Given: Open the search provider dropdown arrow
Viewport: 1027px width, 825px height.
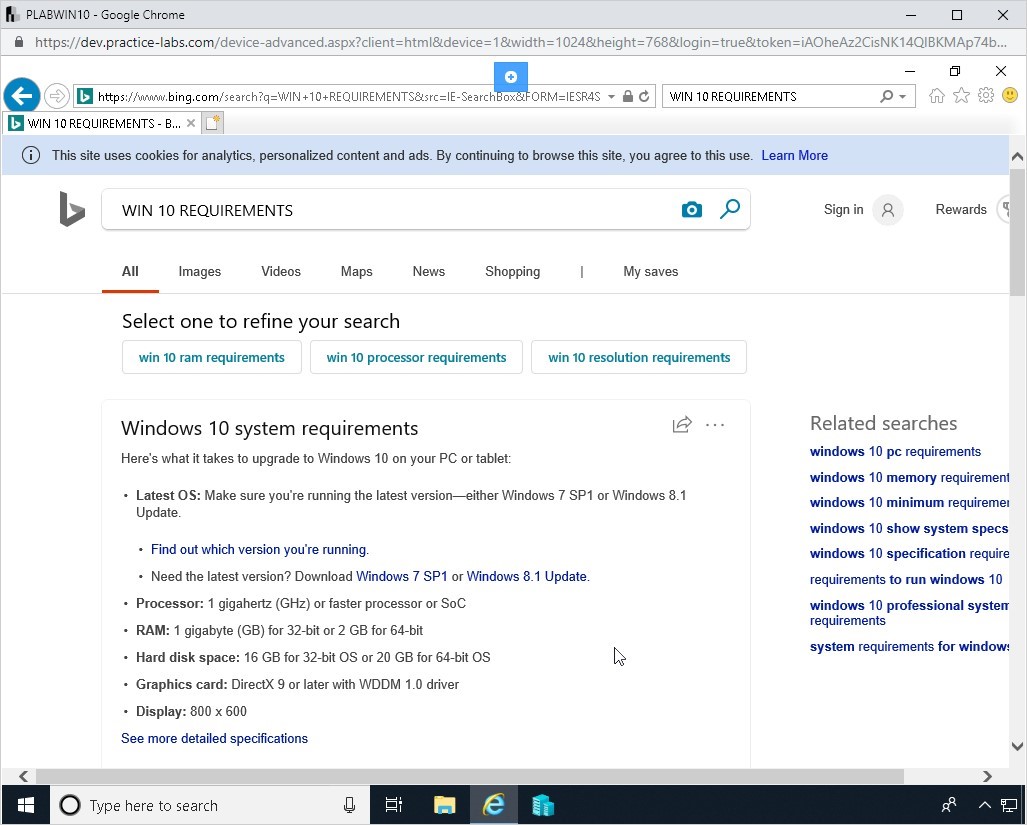Looking at the screenshot, I should [903, 97].
